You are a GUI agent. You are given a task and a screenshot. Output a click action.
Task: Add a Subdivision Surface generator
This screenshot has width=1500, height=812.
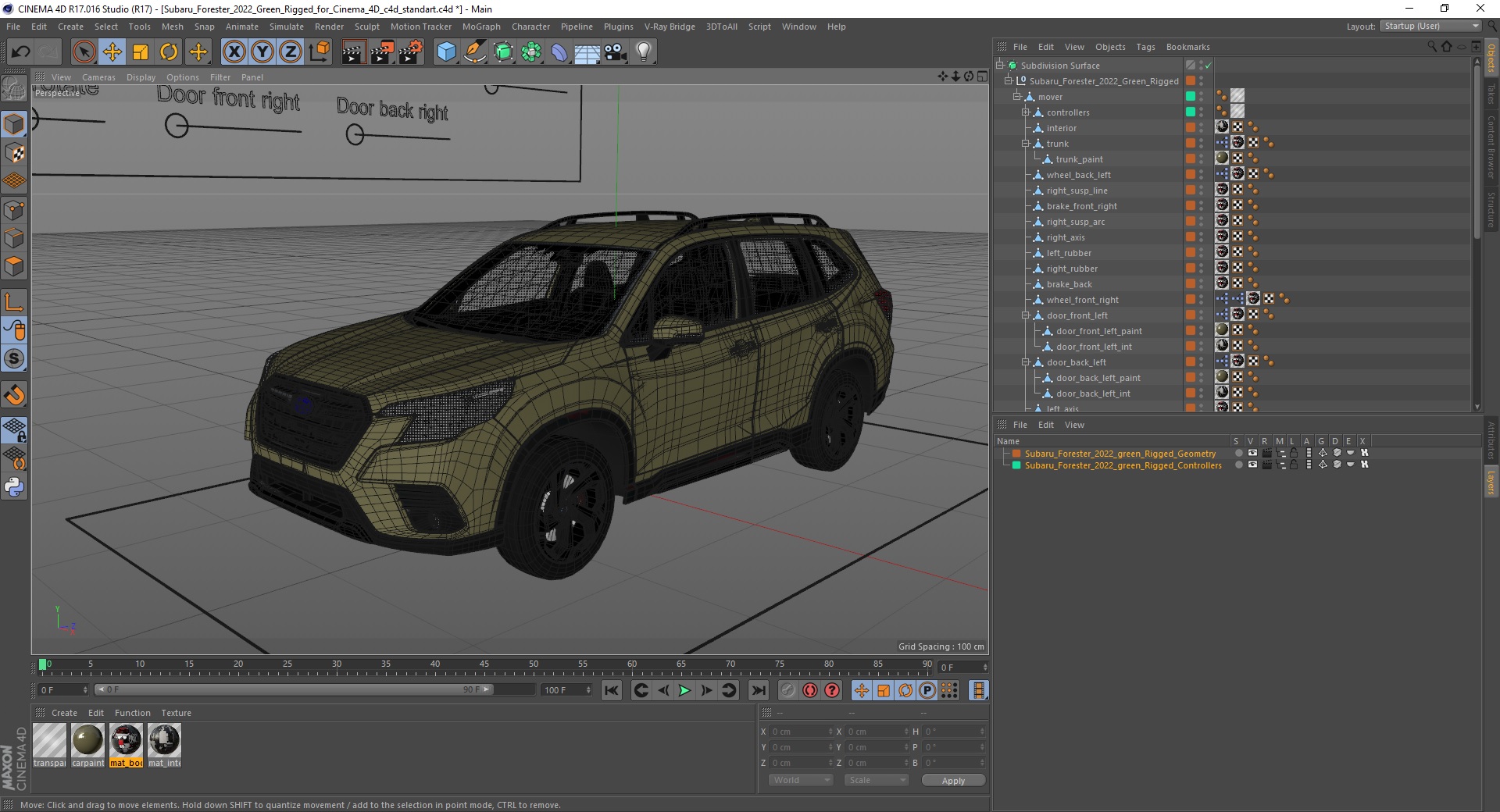pos(503,52)
